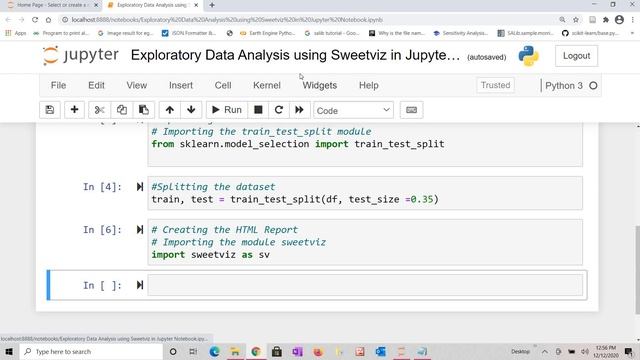Open Chrome's three-dot menu
The width and height of the screenshot is (640, 360).
tap(633, 20)
